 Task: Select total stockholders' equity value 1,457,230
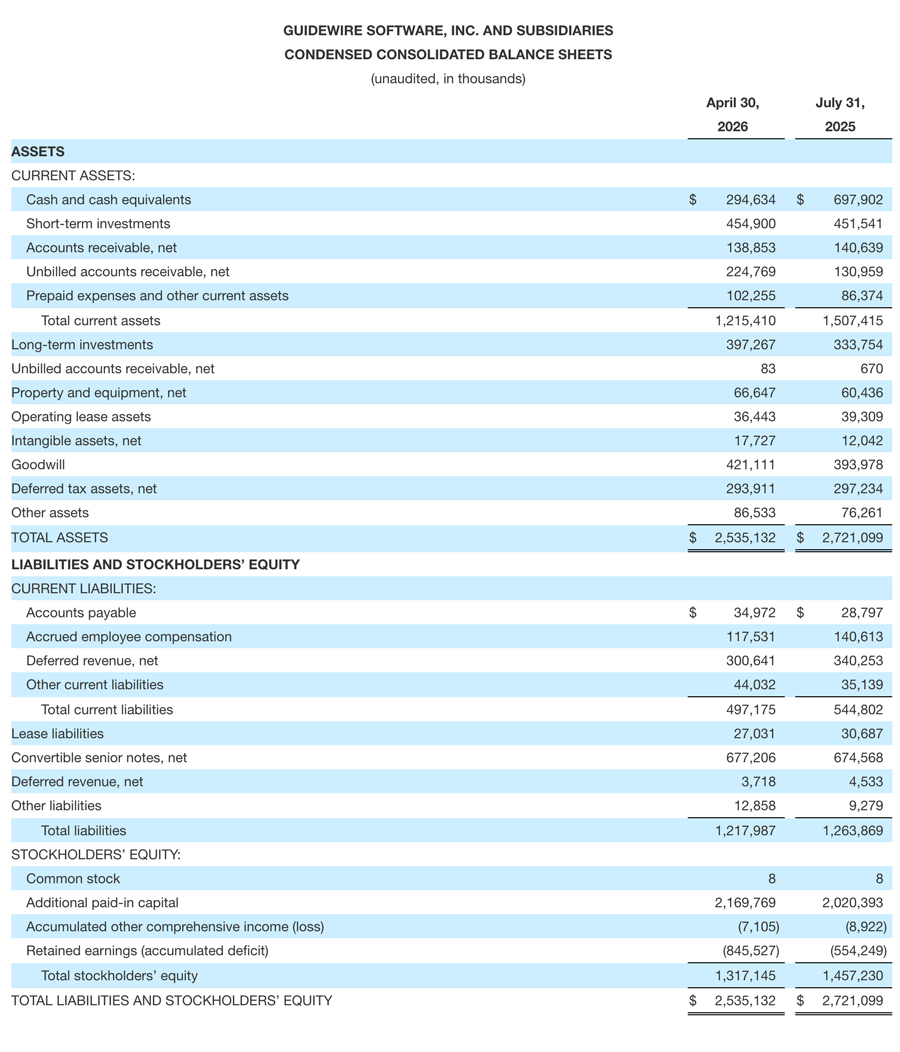tap(852, 976)
